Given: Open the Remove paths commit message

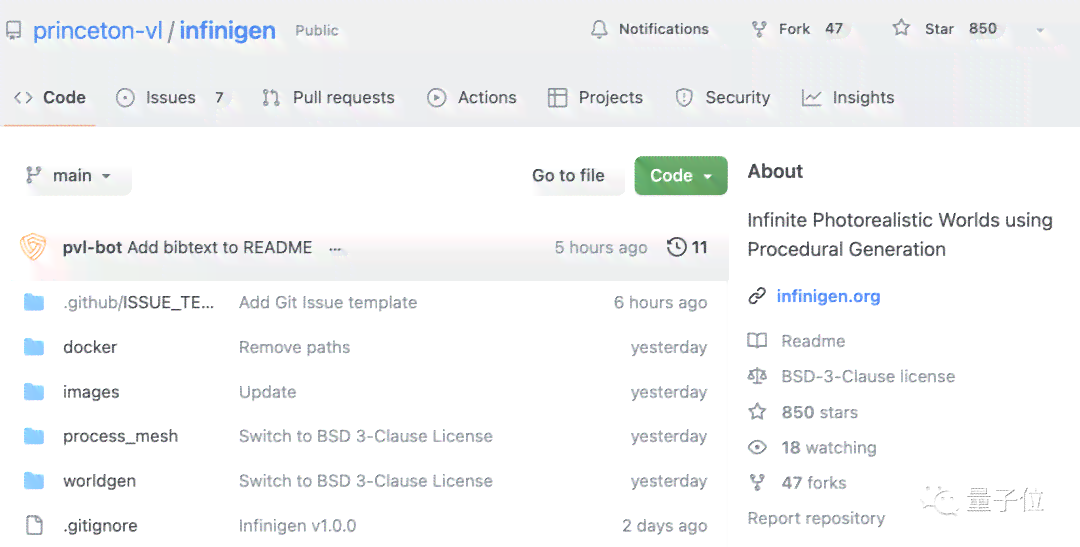Looking at the screenshot, I should 295,347.
